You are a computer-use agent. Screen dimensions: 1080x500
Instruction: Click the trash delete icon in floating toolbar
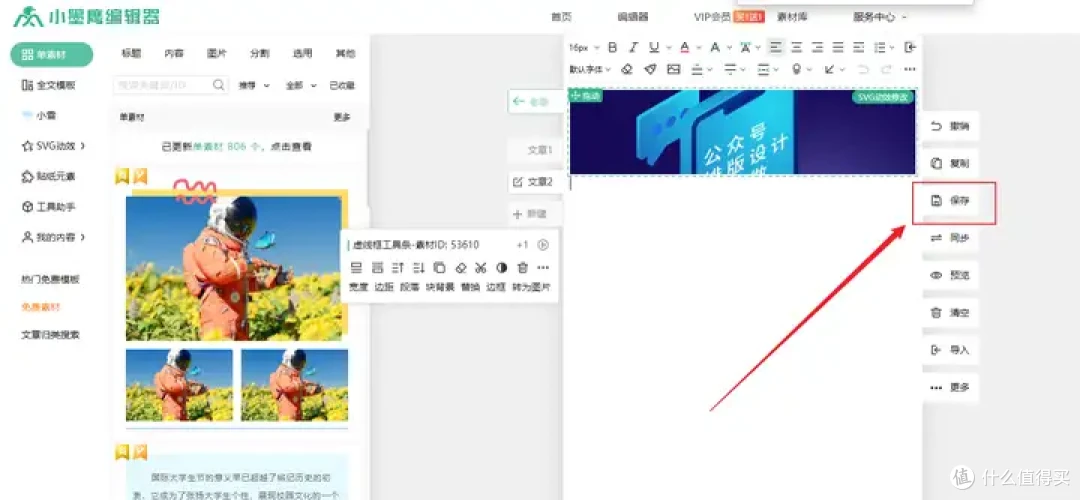coord(523,267)
